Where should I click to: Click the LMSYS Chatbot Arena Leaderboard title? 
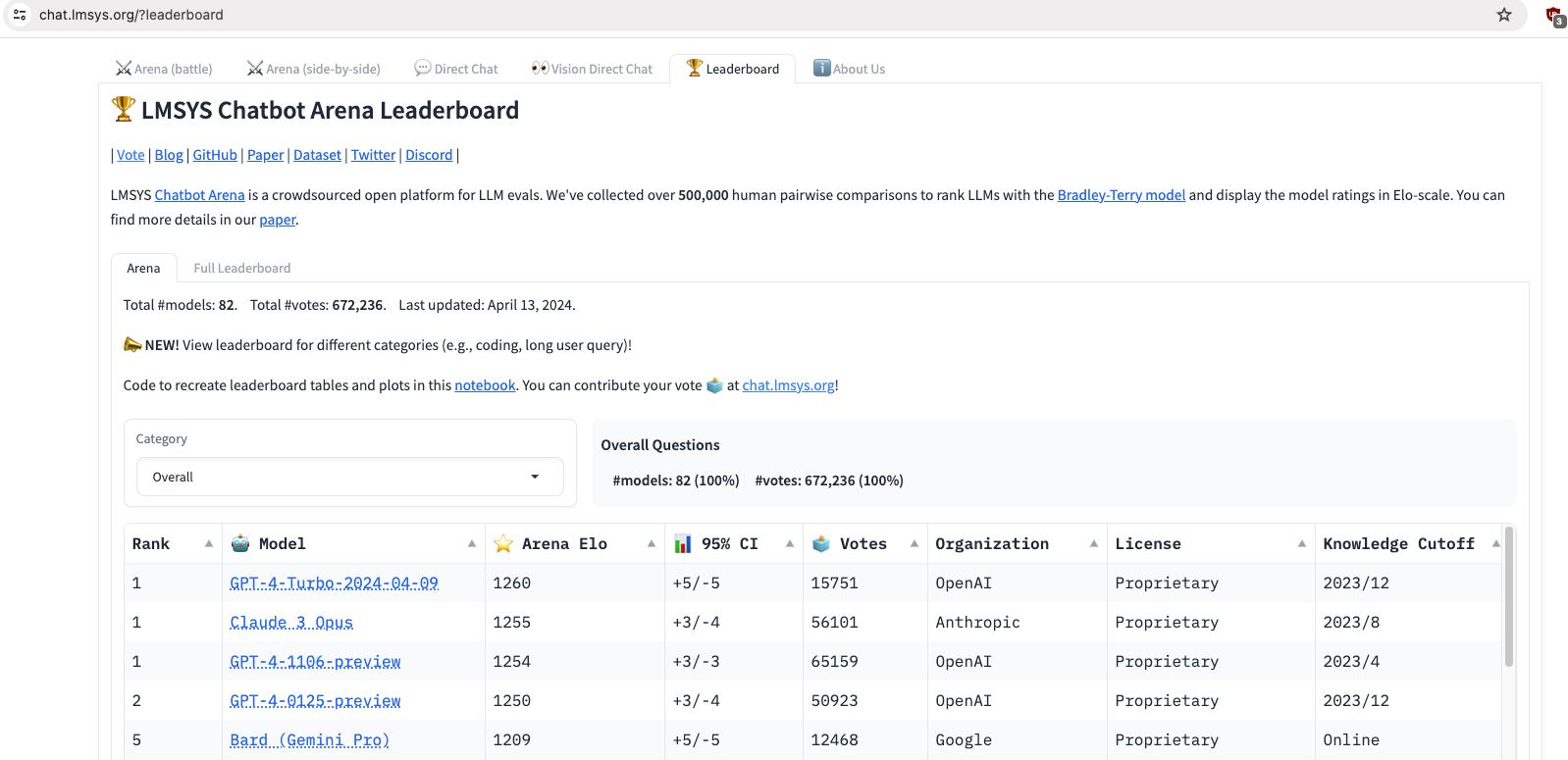[330, 110]
